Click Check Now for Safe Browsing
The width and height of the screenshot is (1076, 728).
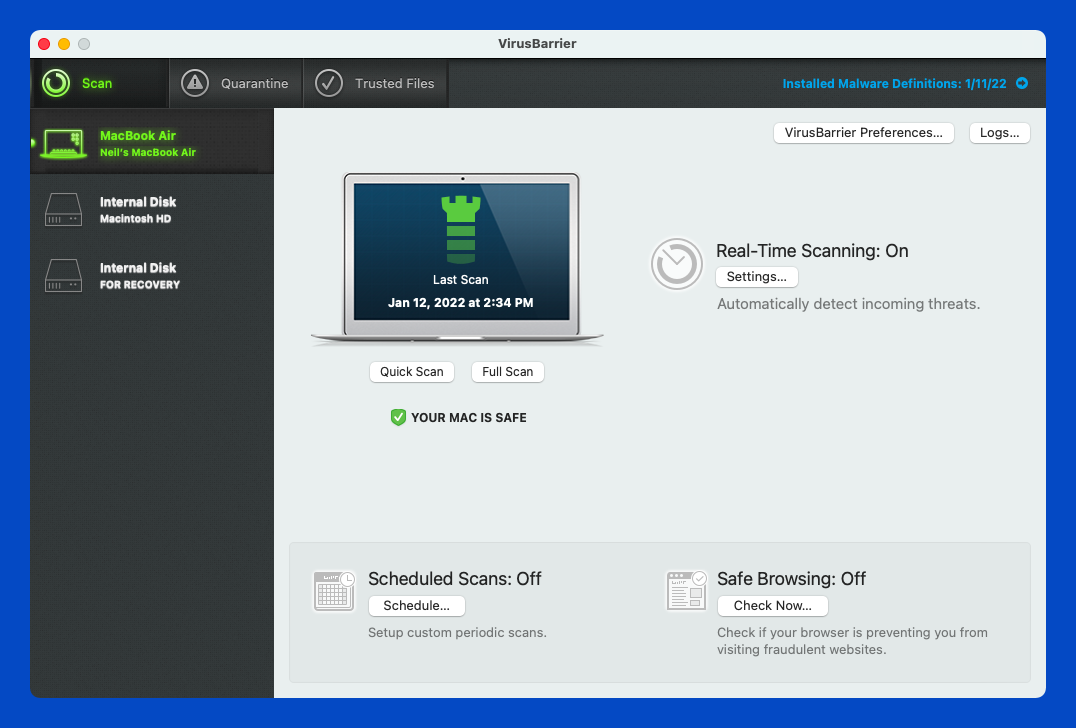[x=773, y=605]
